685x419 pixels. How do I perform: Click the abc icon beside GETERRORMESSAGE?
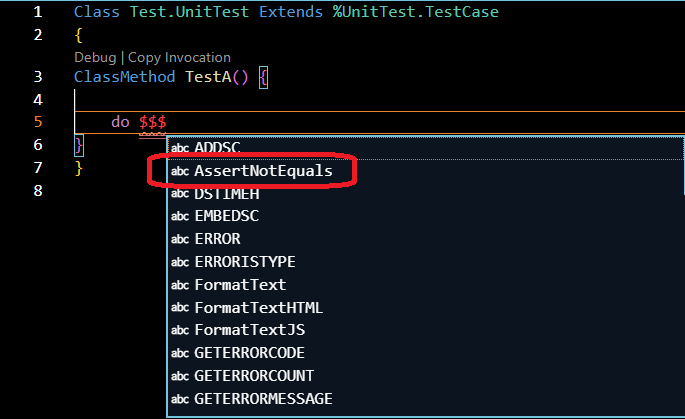tap(180, 399)
